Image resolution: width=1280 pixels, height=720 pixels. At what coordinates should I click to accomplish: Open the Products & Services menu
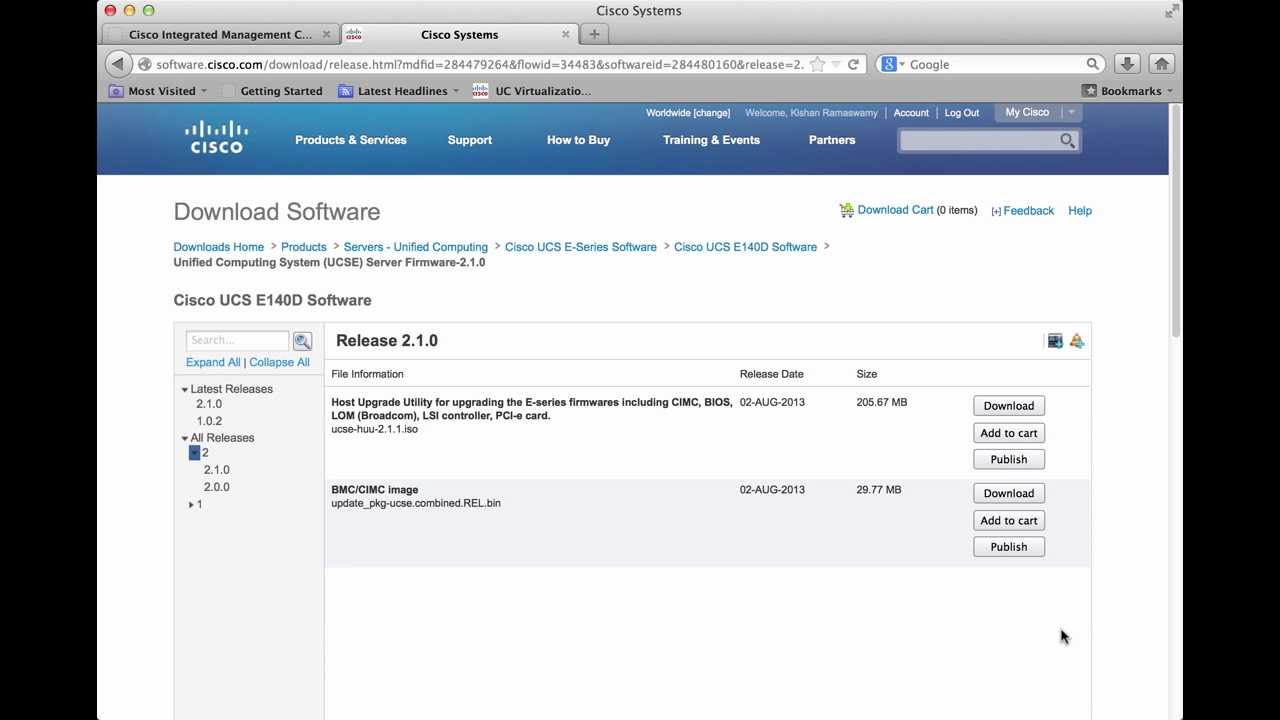(x=351, y=140)
